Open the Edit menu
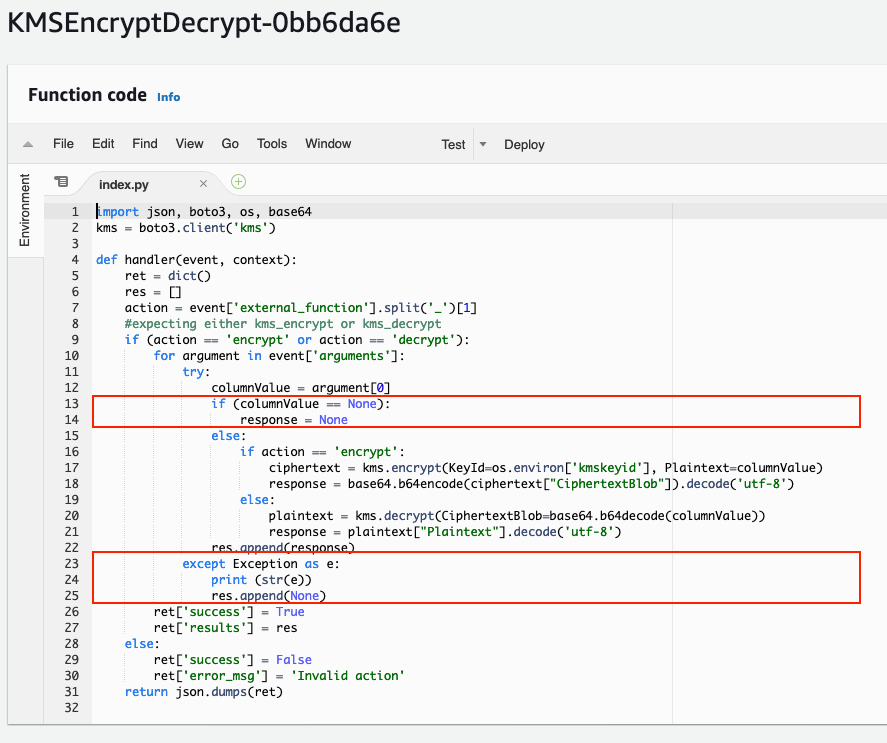 pos(103,144)
